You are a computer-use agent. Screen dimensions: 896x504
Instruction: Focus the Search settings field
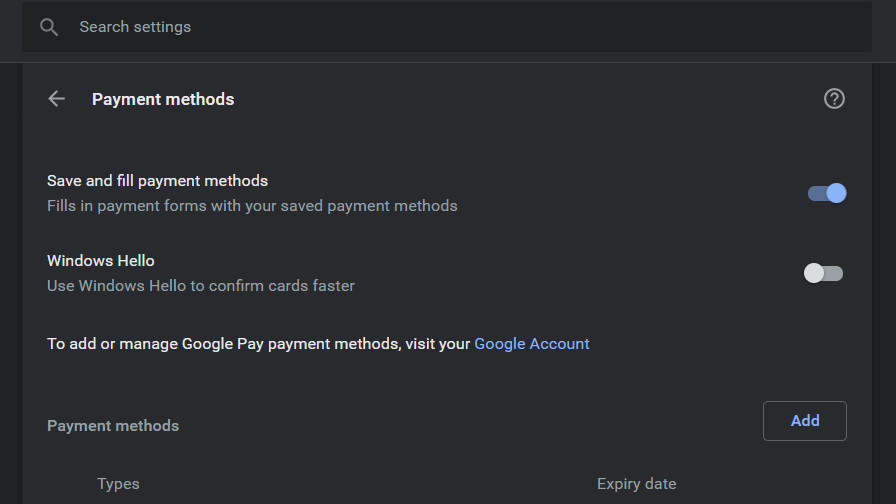pos(400,27)
